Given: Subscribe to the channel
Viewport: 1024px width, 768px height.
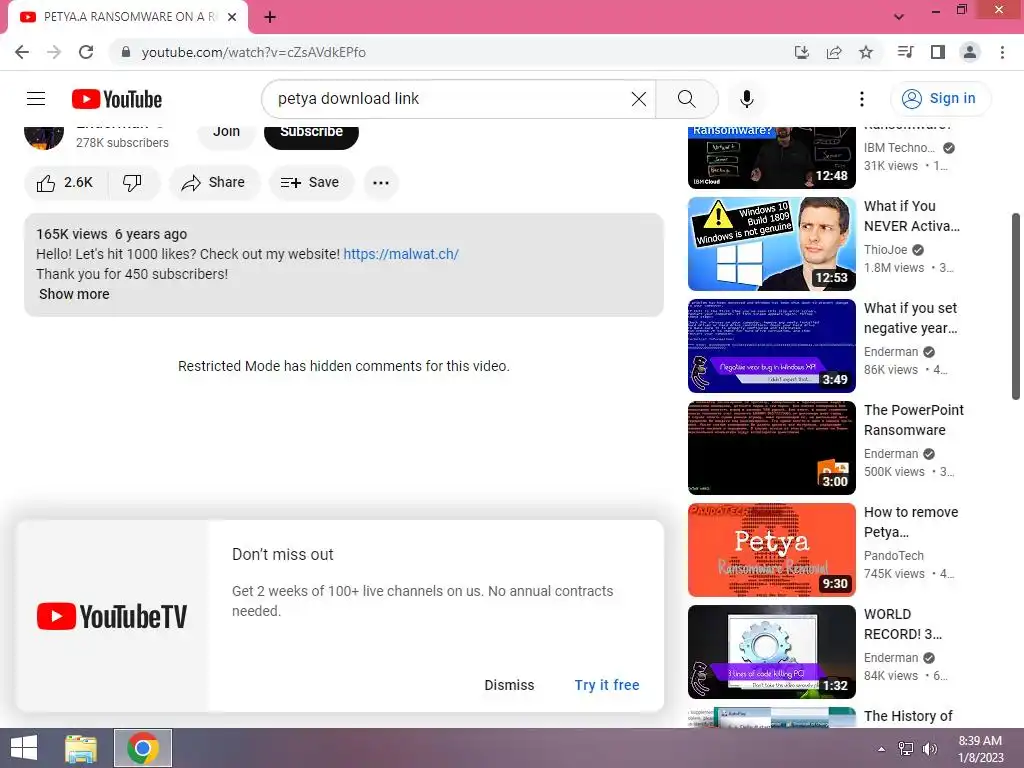Looking at the screenshot, I should pos(312,133).
